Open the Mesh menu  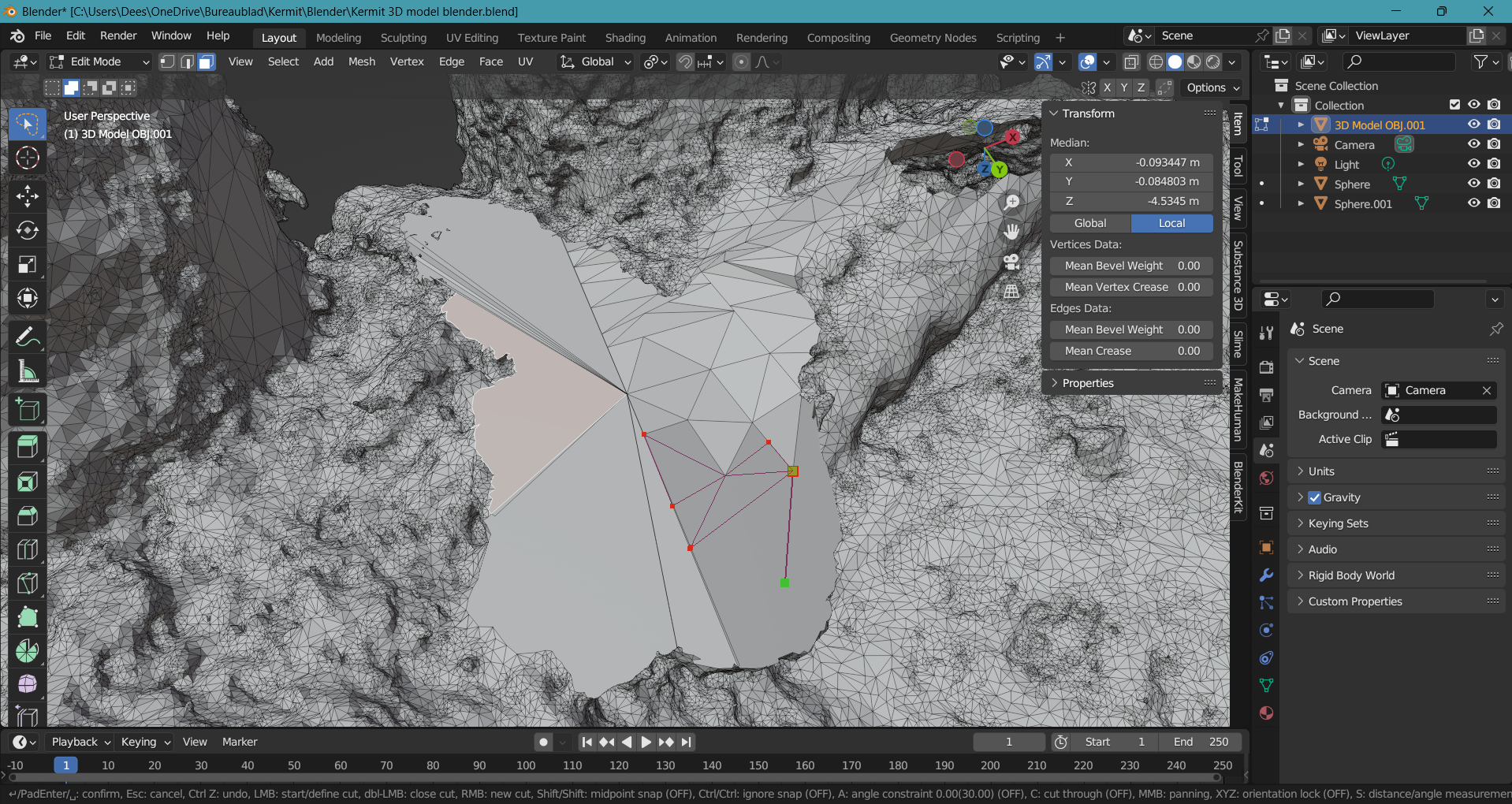(x=362, y=62)
